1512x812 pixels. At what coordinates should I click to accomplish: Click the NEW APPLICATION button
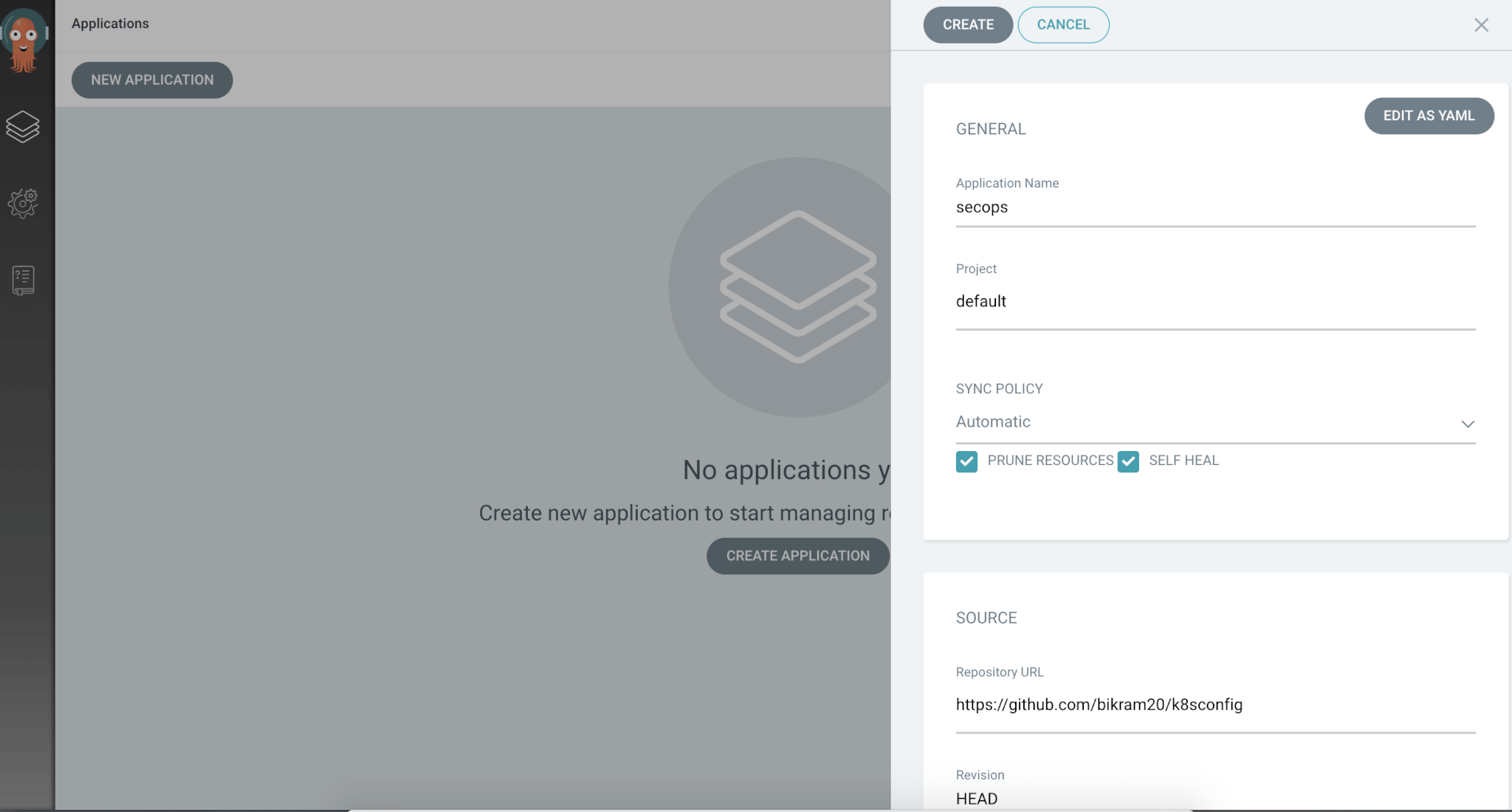coord(152,80)
